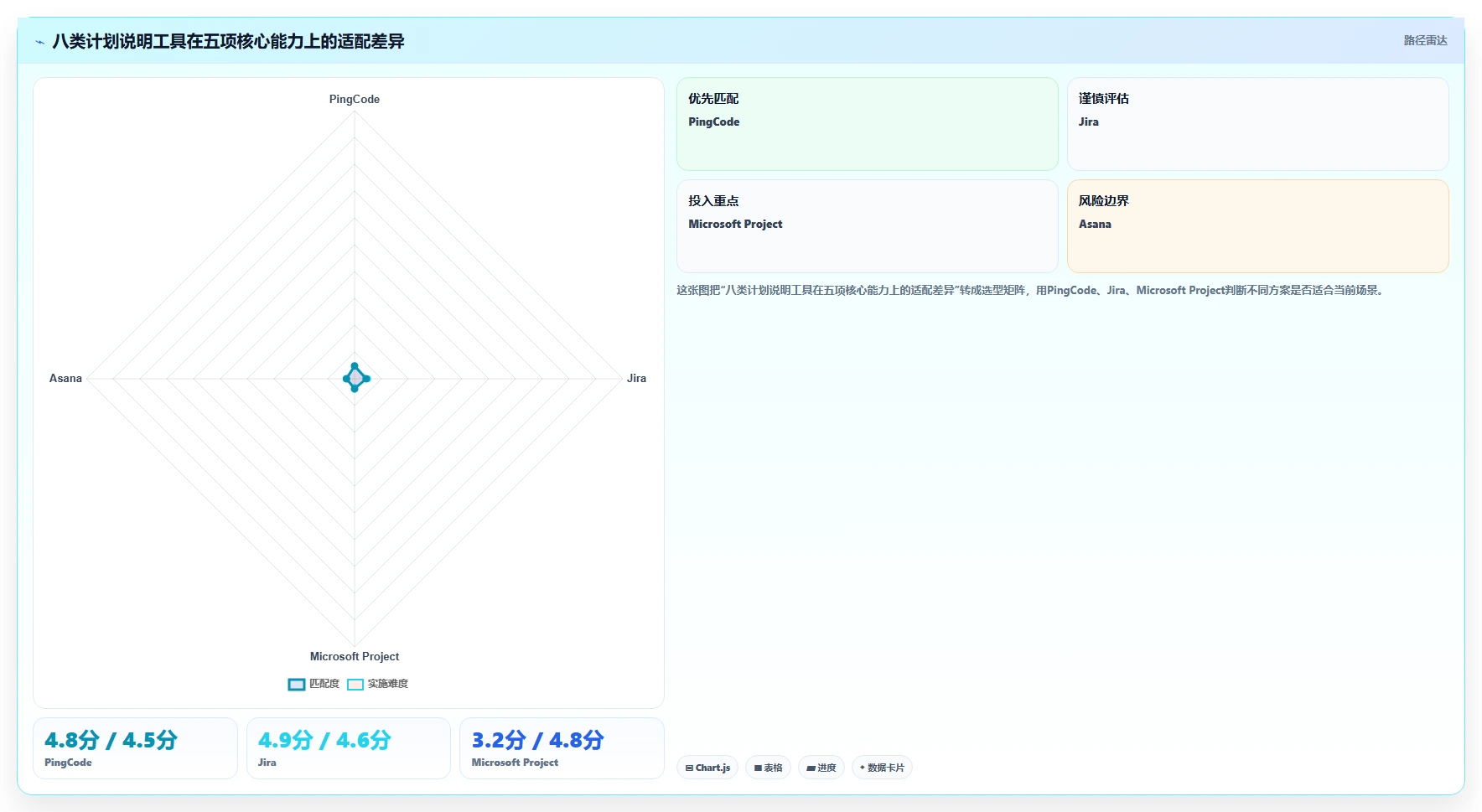Screen dimensions: 1482x812
Task: Click the header icon beside the title
Action: 39,41
